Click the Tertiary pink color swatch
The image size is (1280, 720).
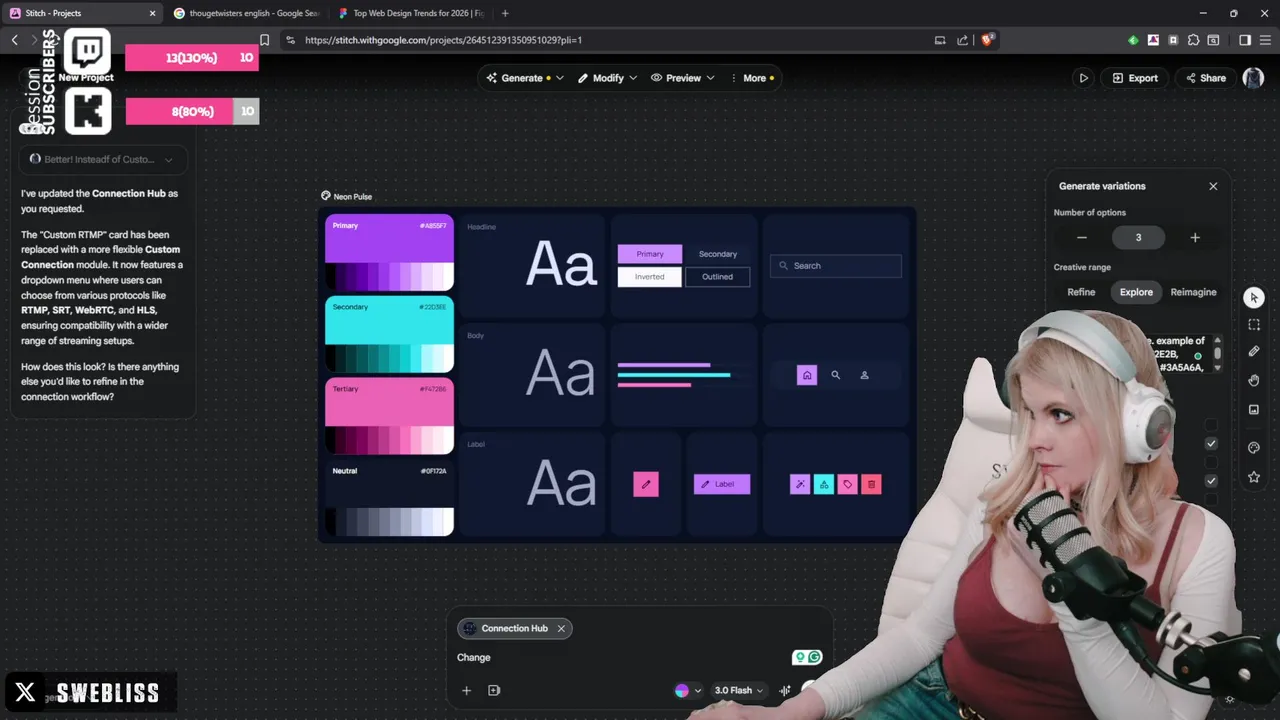pos(389,416)
